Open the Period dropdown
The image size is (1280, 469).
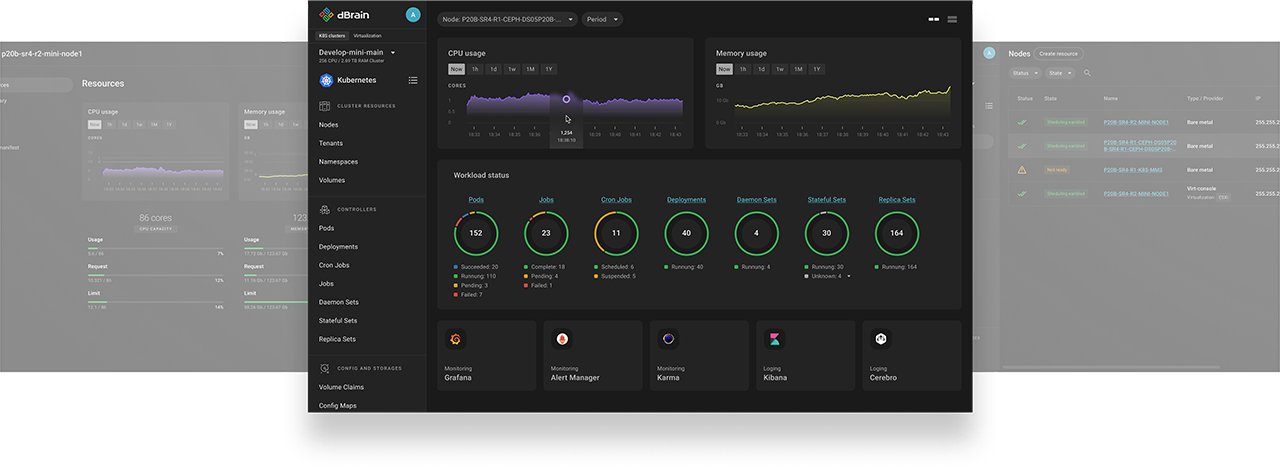click(601, 19)
